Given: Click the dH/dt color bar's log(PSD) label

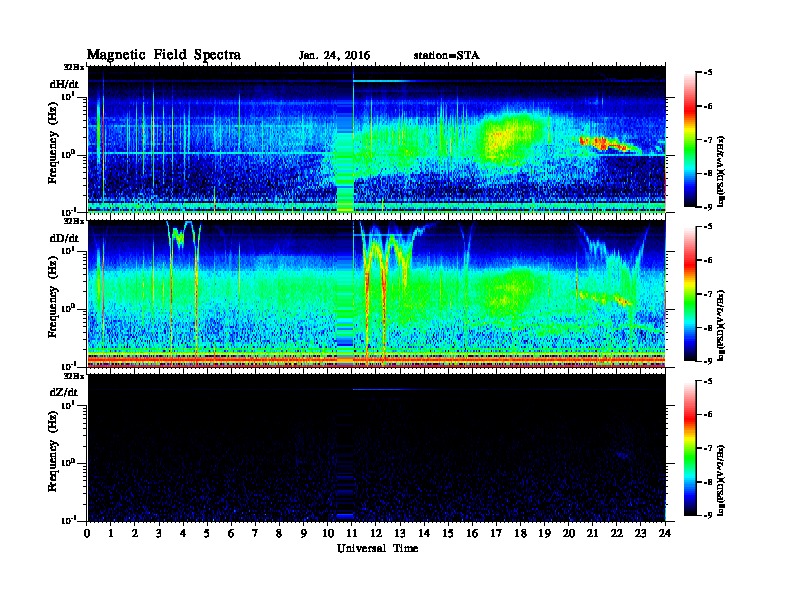Looking at the screenshot, I should point(721,171).
